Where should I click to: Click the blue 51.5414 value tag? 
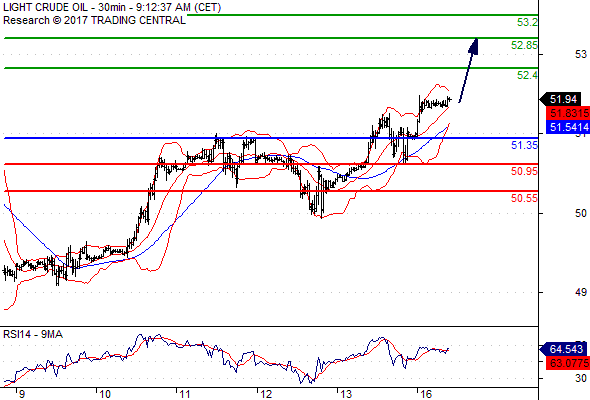click(x=568, y=127)
